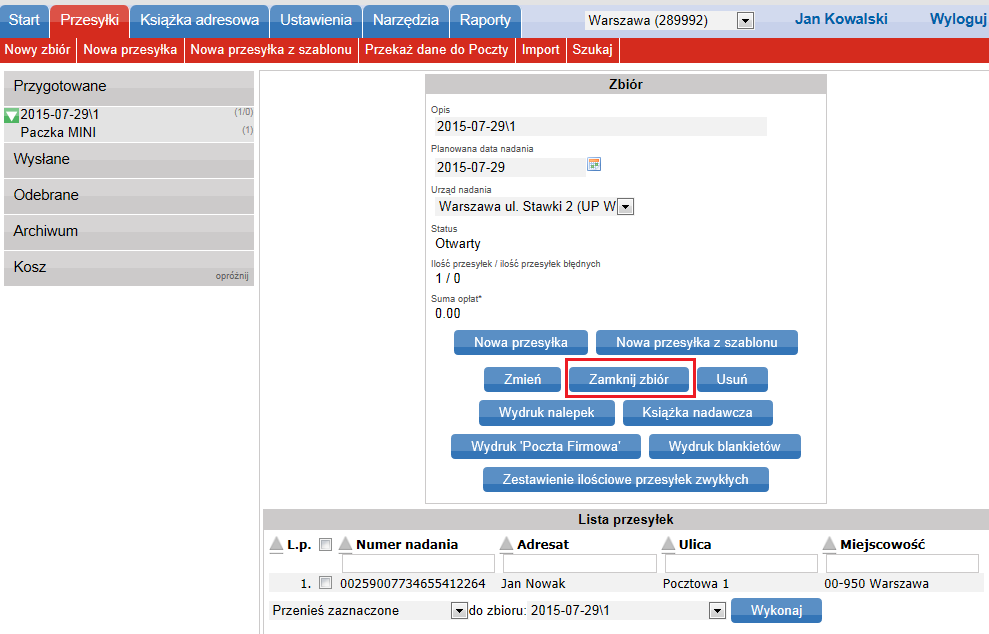Image resolution: width=989 pixels, height=634 pixels.
Task: Sort the list by Ulica
Action: [x=668, y=545]
